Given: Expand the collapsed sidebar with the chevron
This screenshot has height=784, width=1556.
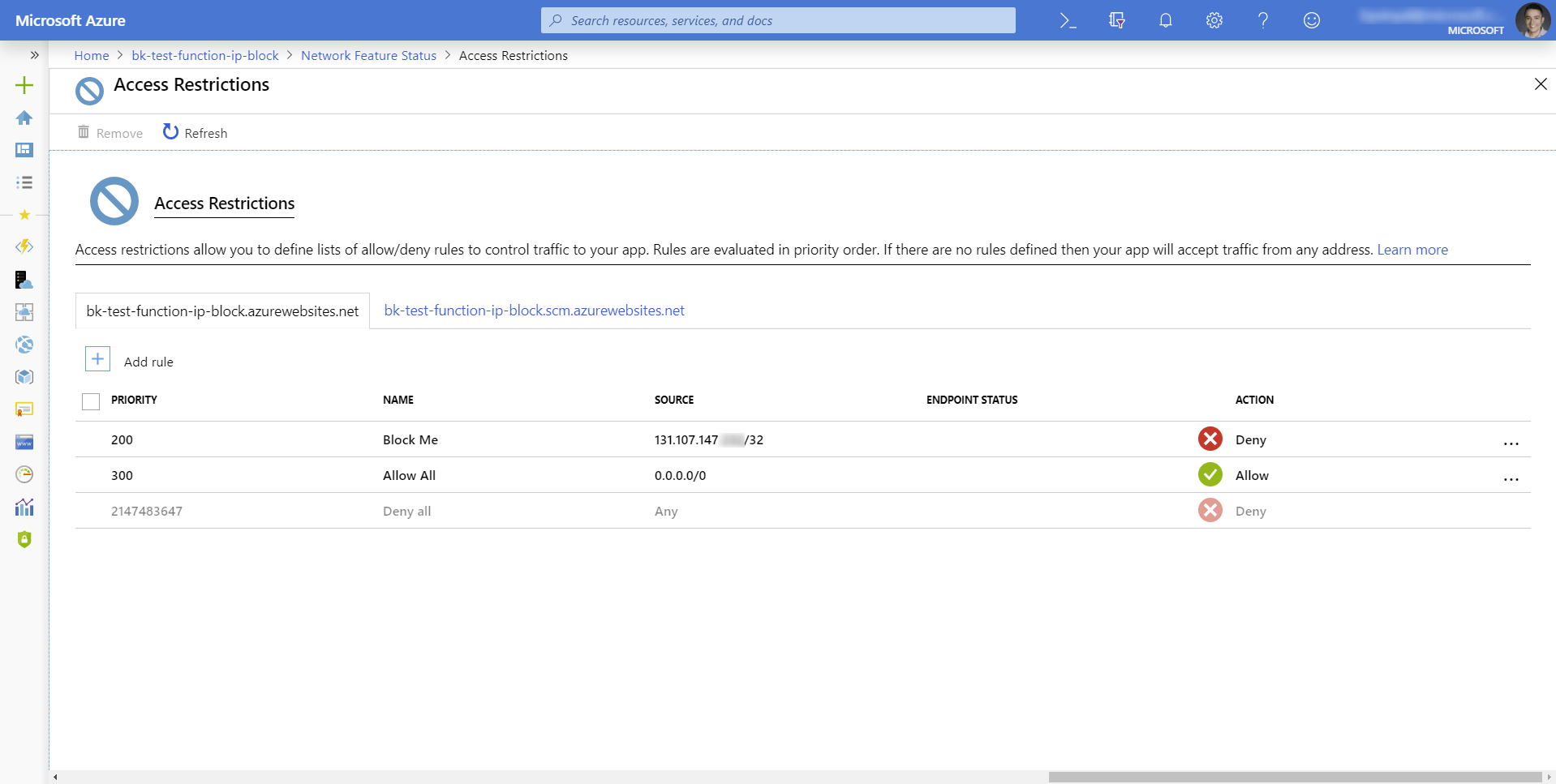Looking at the screenshot, I should tap(35, 55).
